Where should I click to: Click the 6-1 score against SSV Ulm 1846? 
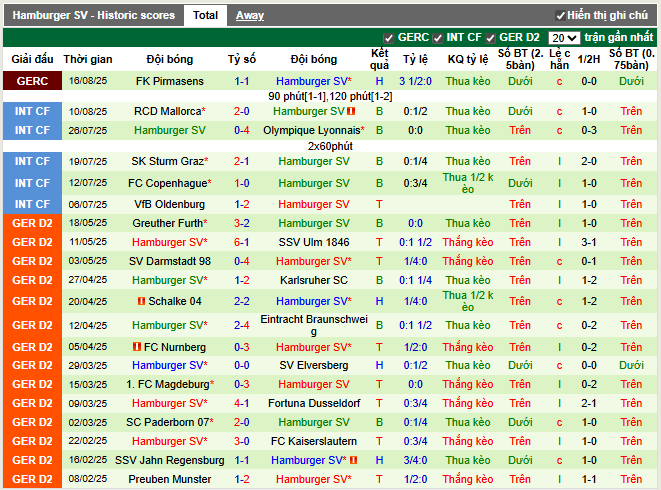coord(242,242)
